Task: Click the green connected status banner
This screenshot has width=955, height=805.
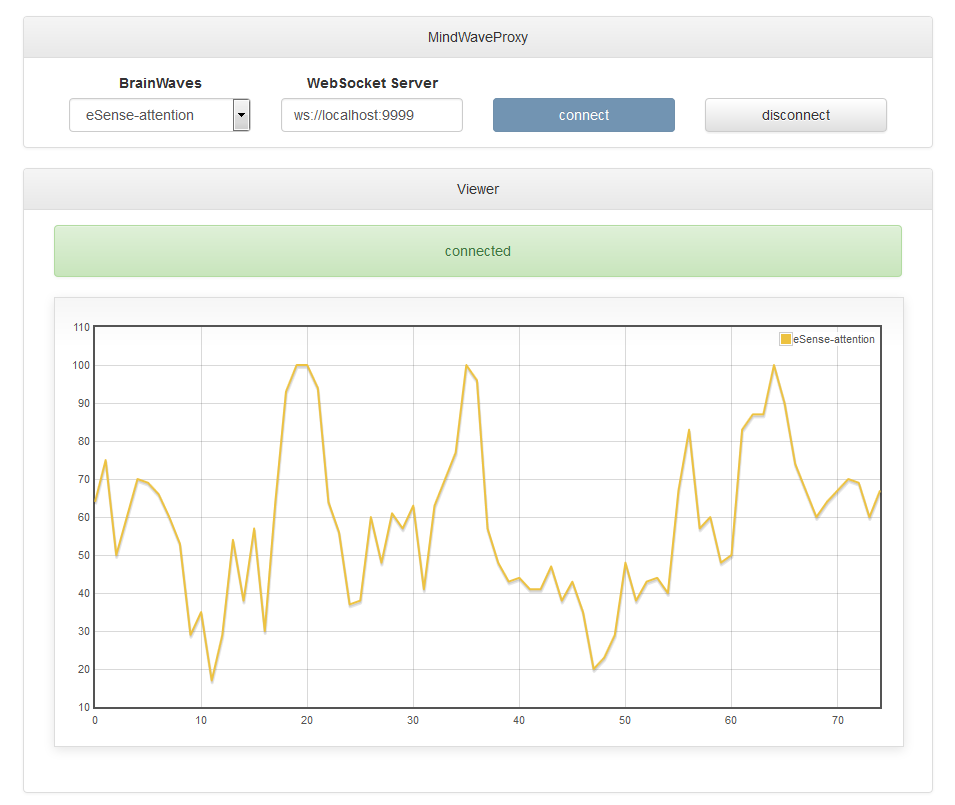Action: click(478, 251)
